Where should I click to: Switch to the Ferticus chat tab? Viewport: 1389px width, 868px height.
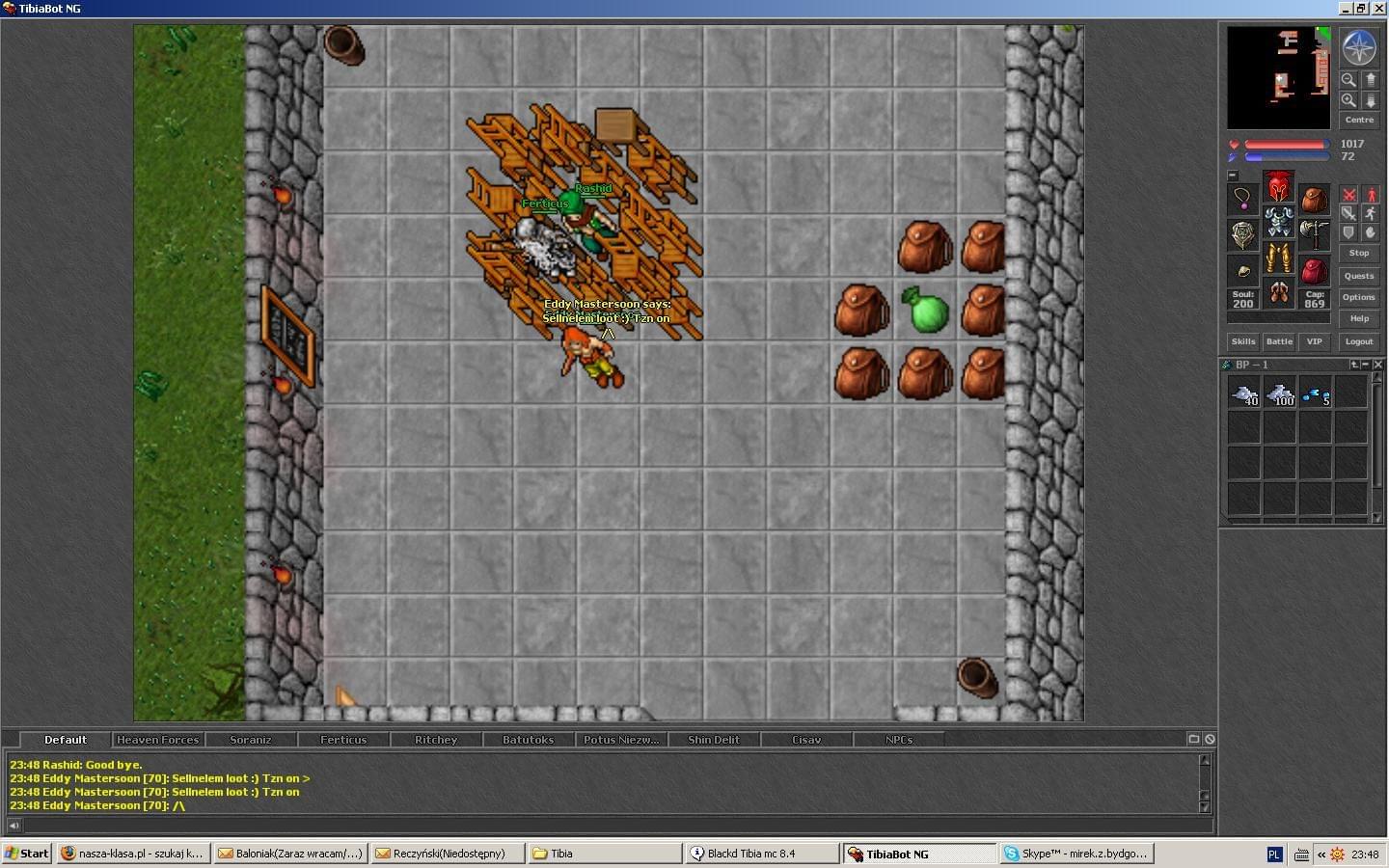click(343, 740)
